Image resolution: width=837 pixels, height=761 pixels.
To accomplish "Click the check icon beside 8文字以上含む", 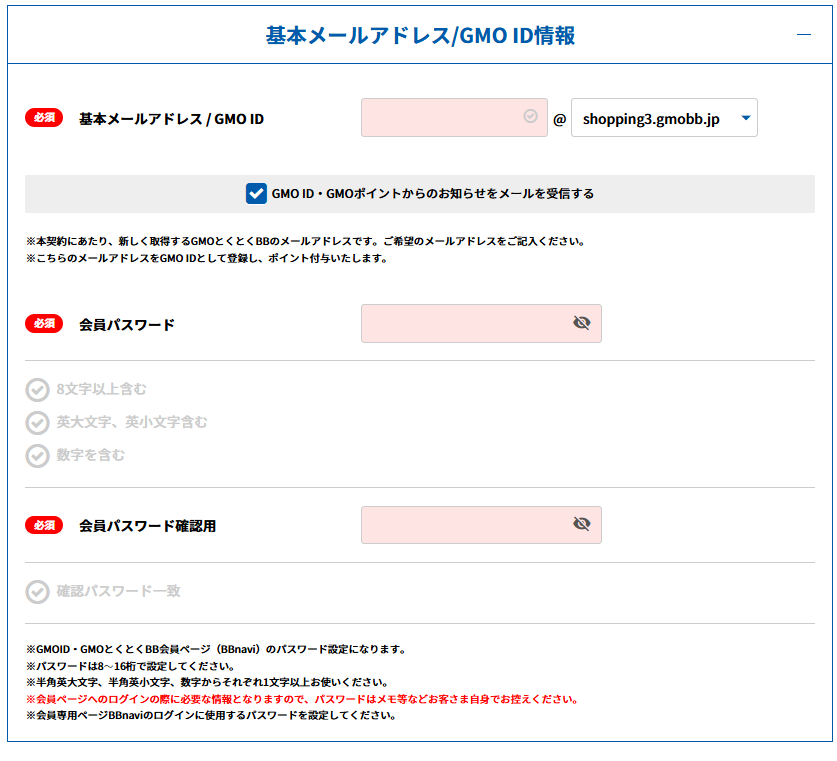I will tap(37, 390).
